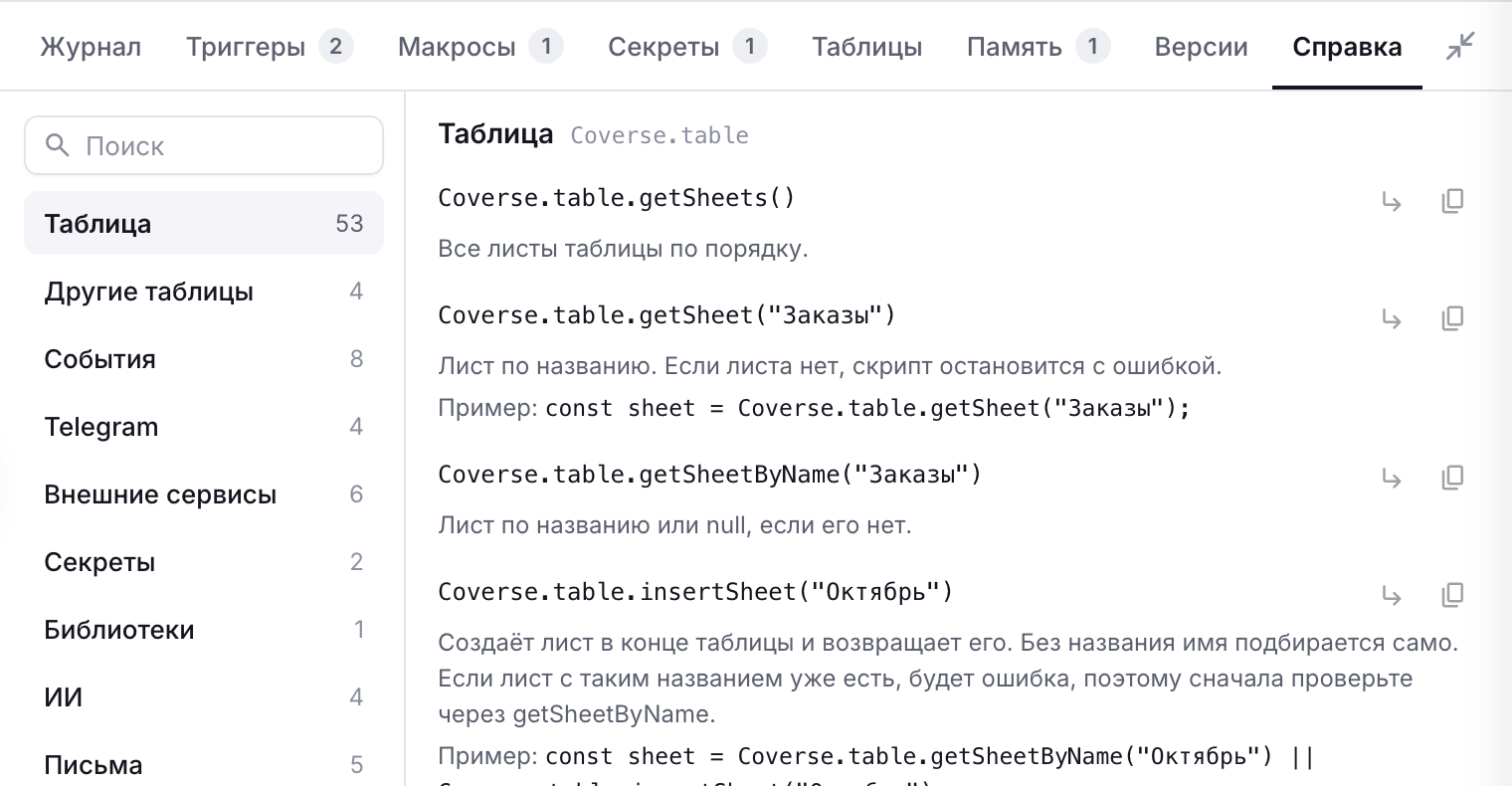Viewport: 1512px width, 786px height.
Task: Select the Другие таблицы category
Action: click(x=204, y=292)
